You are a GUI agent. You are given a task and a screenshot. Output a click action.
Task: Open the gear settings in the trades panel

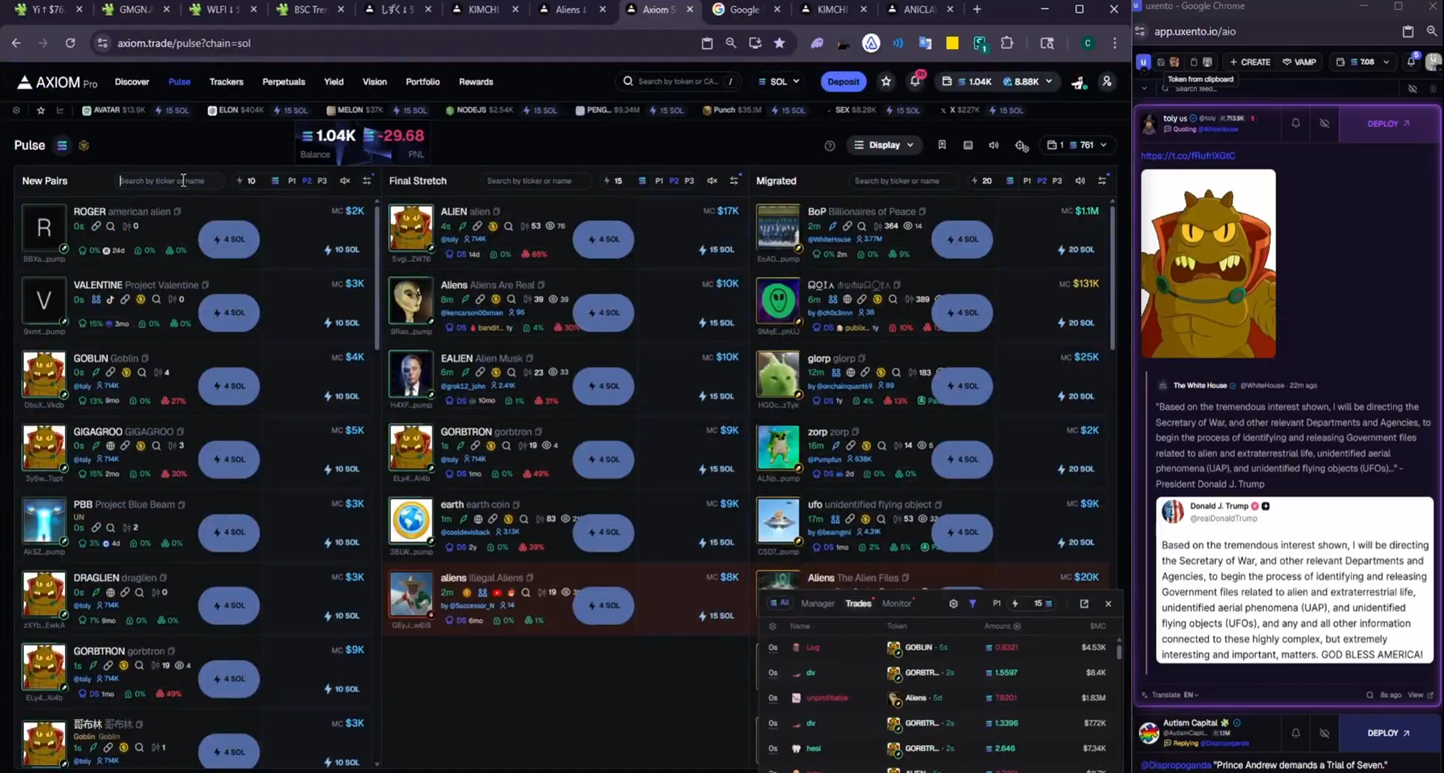coord(953,604)
